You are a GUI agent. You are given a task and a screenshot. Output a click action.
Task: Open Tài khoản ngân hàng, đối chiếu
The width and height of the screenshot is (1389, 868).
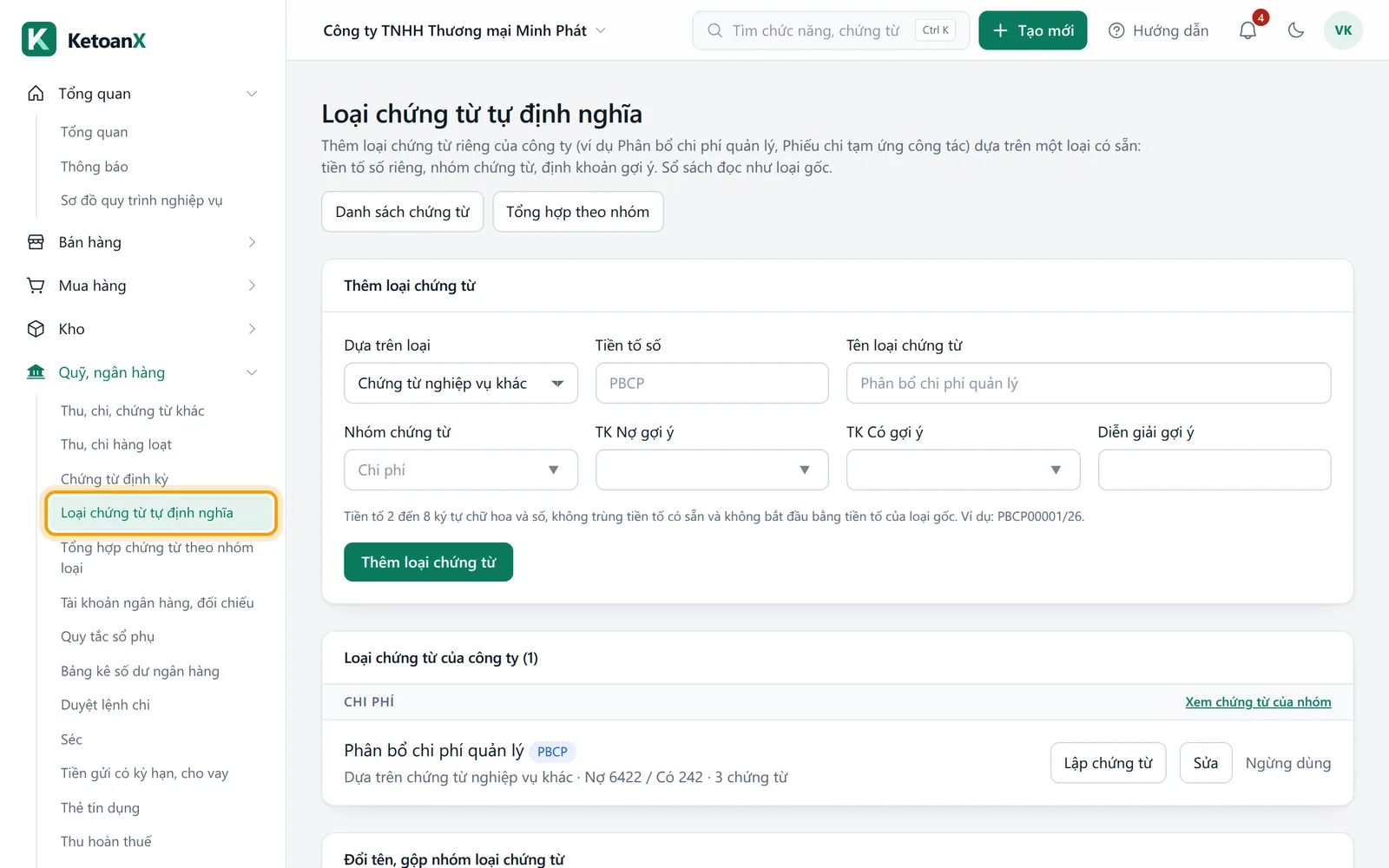157,602
